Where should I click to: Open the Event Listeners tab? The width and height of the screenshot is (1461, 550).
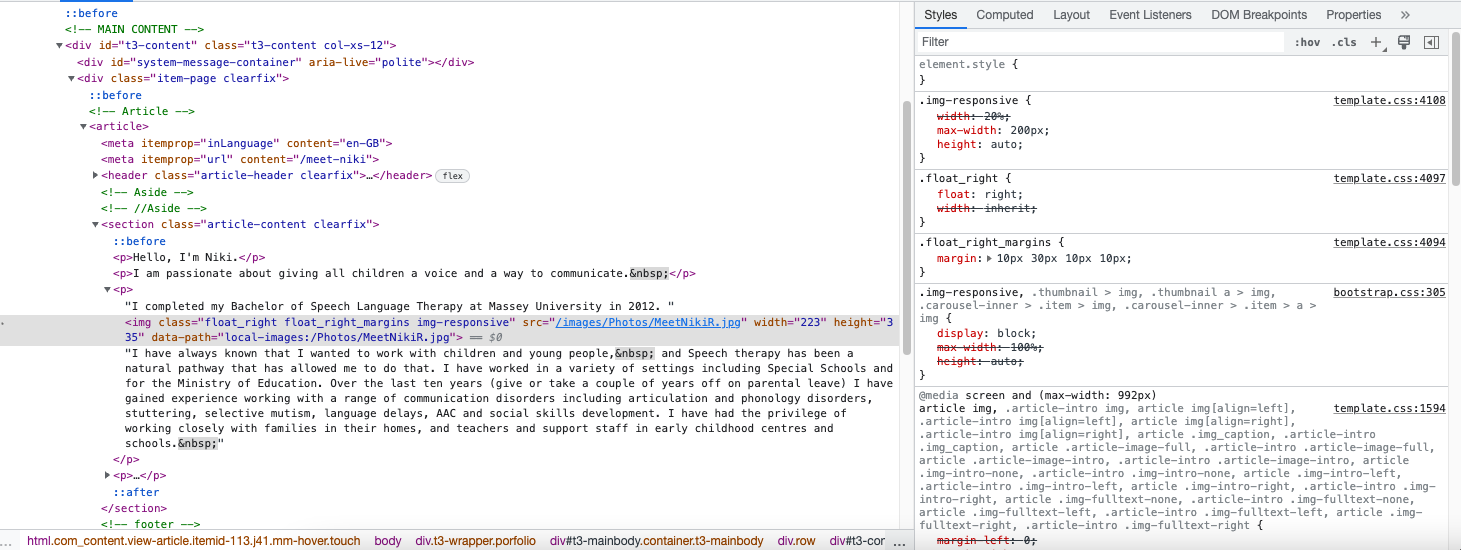click(1150, 15)
